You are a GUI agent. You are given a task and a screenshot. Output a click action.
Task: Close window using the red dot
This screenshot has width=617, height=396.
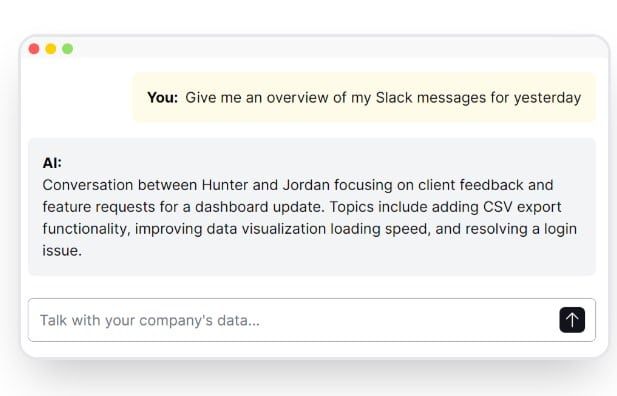click(x=34, y=49)
